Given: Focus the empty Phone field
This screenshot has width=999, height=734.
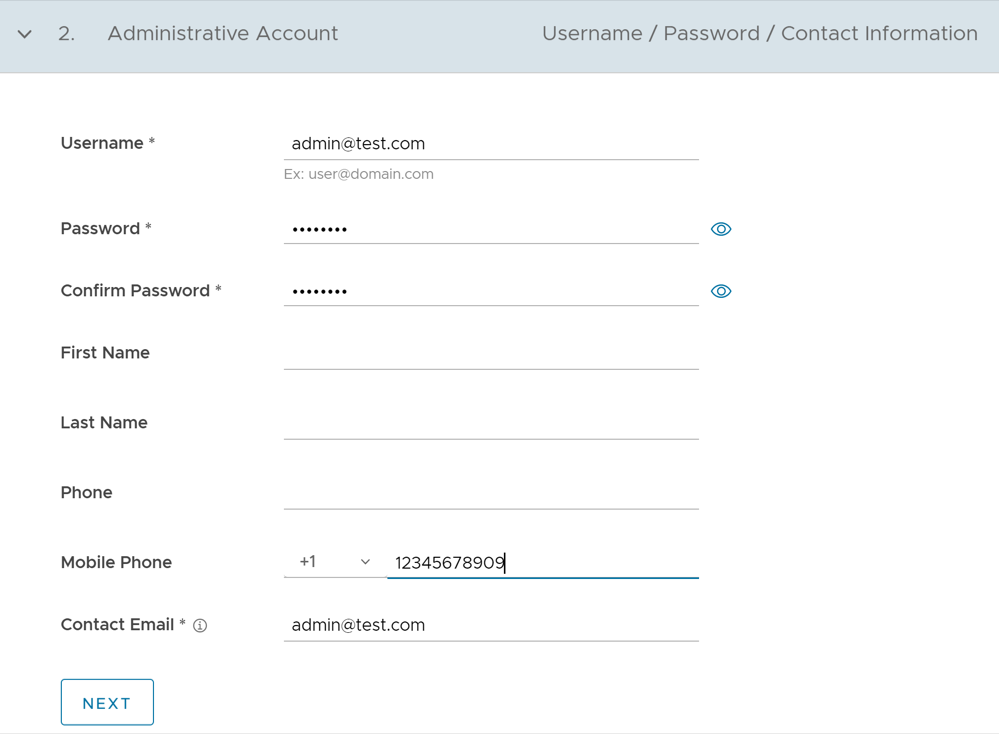Looking at the screenshot, I should (x=490, y=493).
